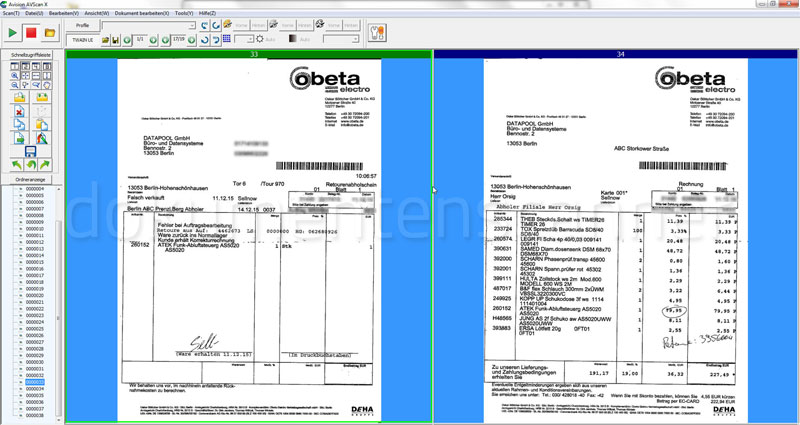The width and height of the screenshot is (800, 425).
Task: Click the Profile button
Action: coord(82,22)
